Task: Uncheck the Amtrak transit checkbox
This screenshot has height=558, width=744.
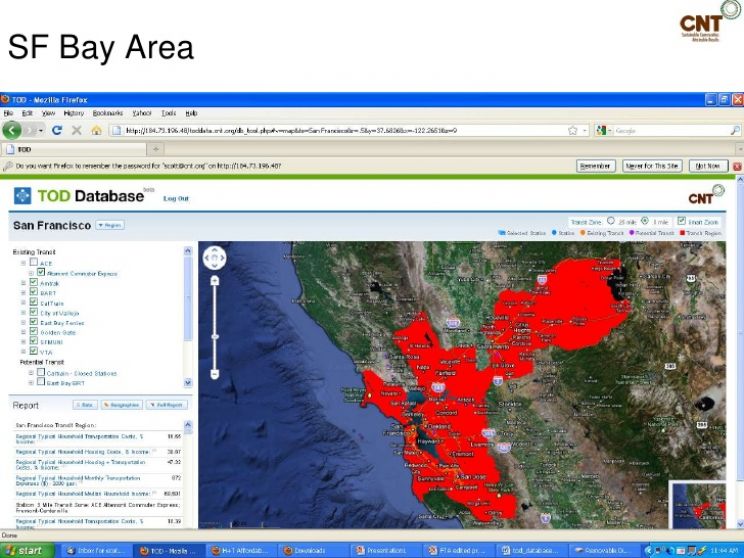Action: tap(34, 282)
